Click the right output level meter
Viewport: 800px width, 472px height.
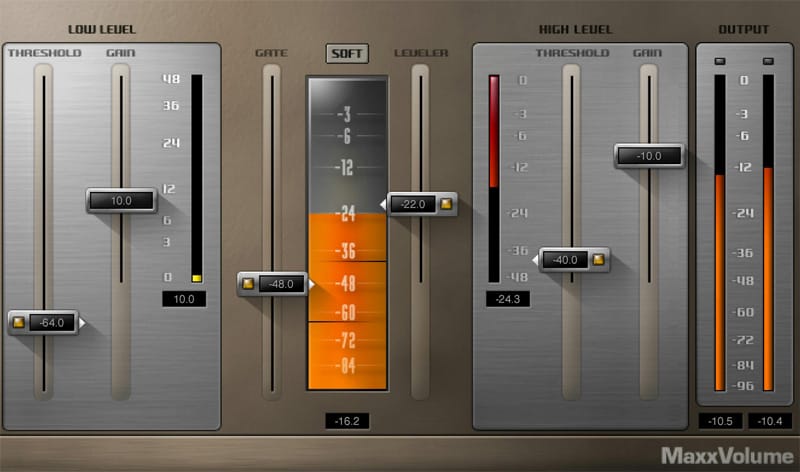(x=768, y=233)
